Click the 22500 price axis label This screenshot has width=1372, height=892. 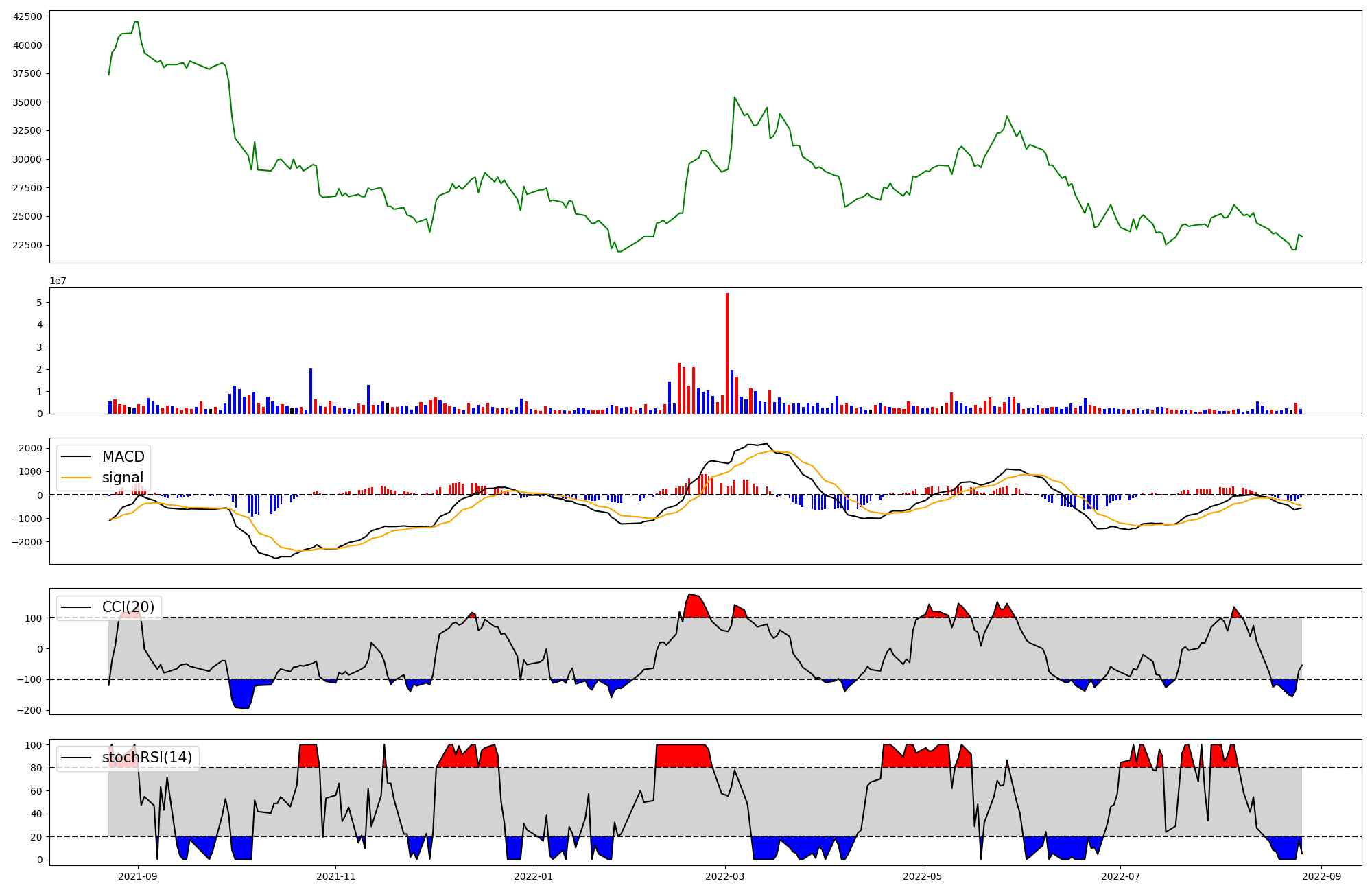point(27,245)
